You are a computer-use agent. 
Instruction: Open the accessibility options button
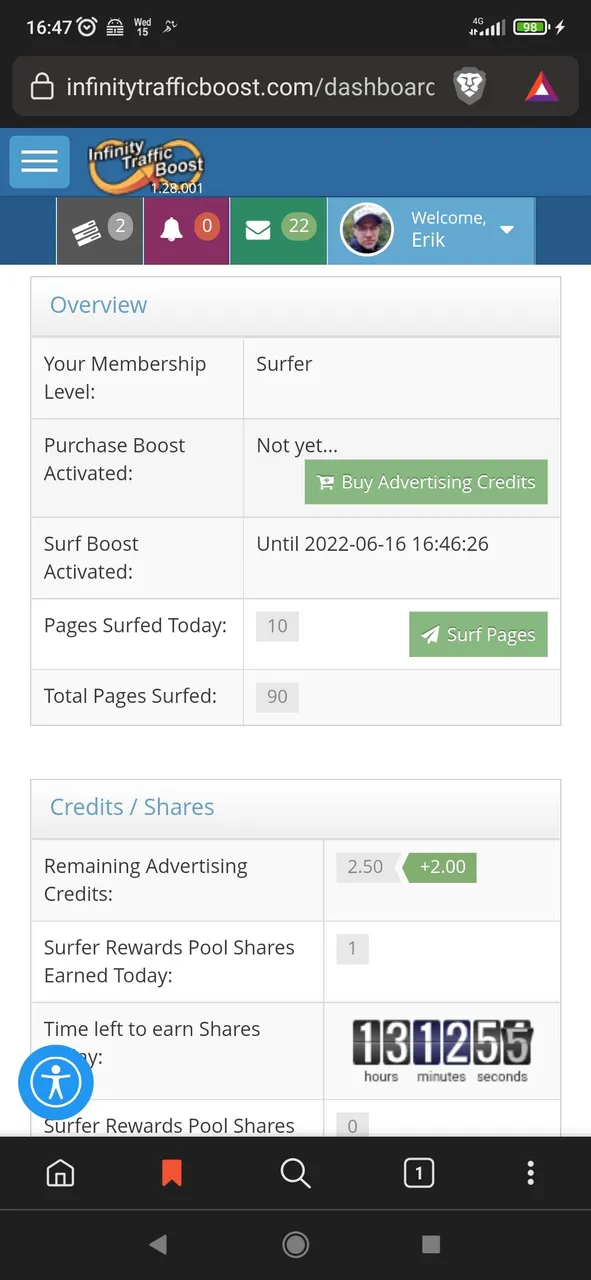(56, 1084)
